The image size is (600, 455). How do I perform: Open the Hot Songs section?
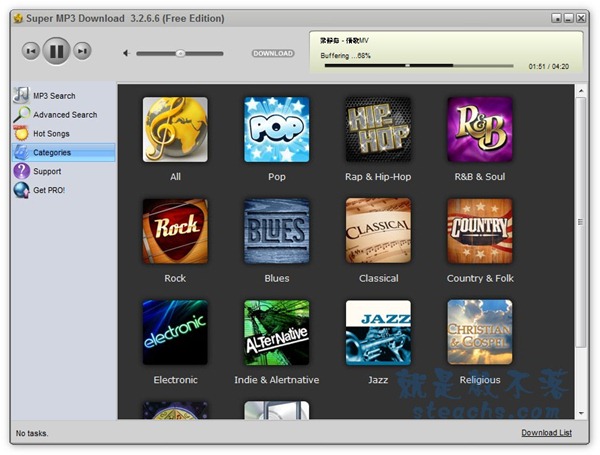51,134
